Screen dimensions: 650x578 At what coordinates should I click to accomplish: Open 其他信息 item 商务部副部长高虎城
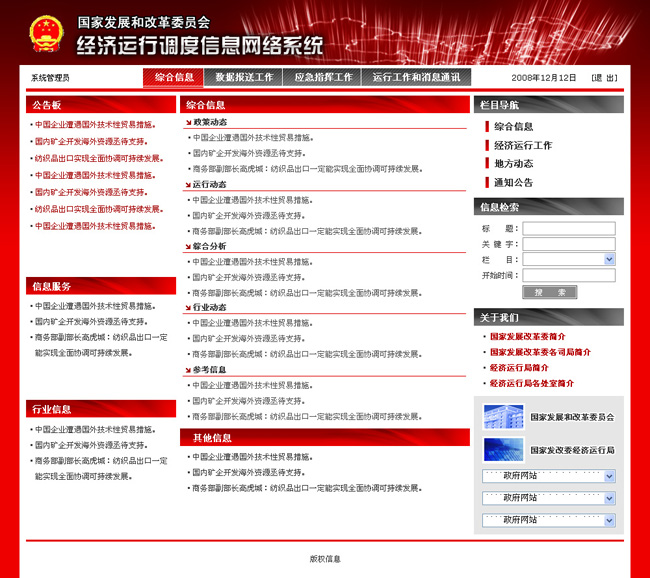pos(307,488)
